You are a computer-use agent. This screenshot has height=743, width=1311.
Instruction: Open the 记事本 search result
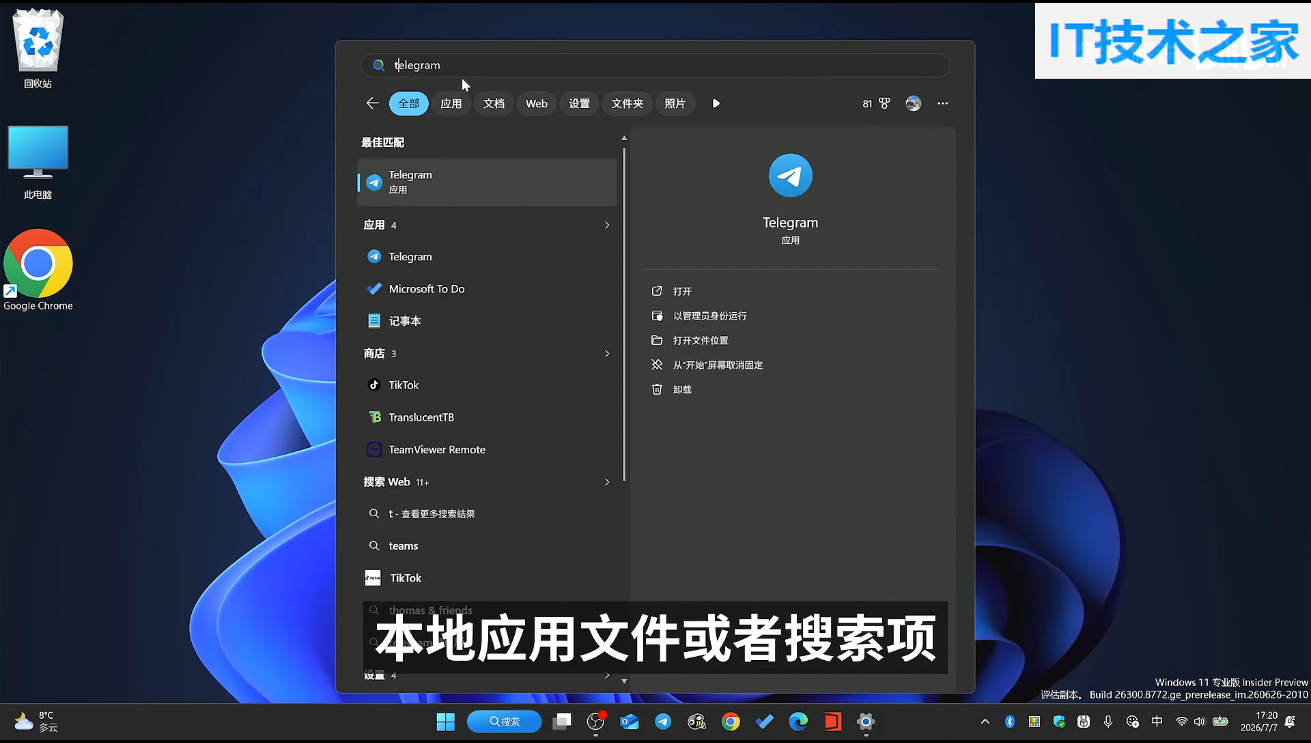[x=487, y=321]
